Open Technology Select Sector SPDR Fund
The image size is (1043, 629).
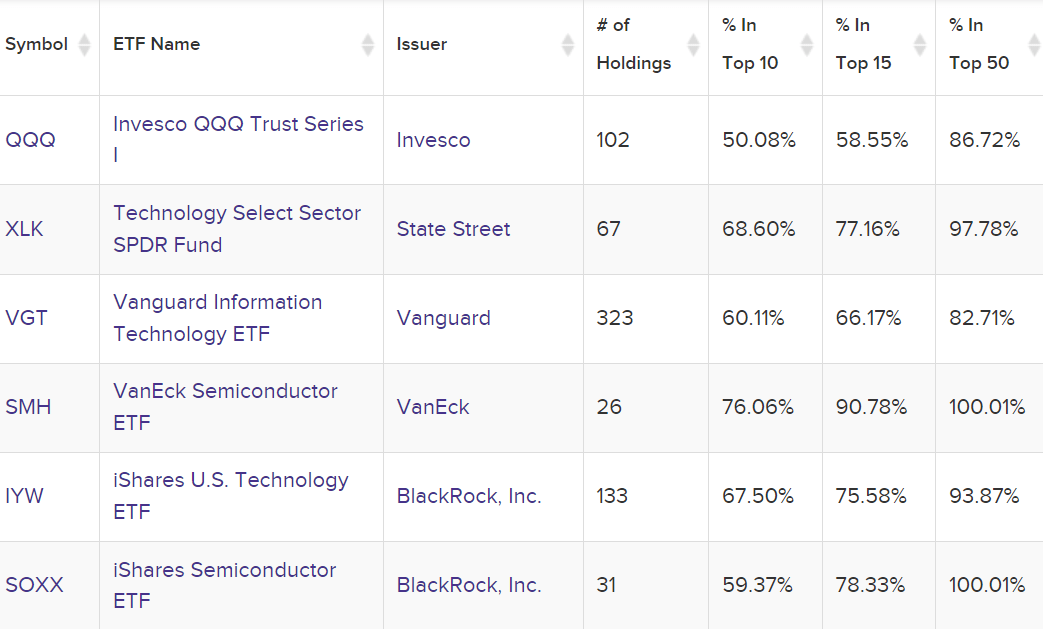click(237, 214)
